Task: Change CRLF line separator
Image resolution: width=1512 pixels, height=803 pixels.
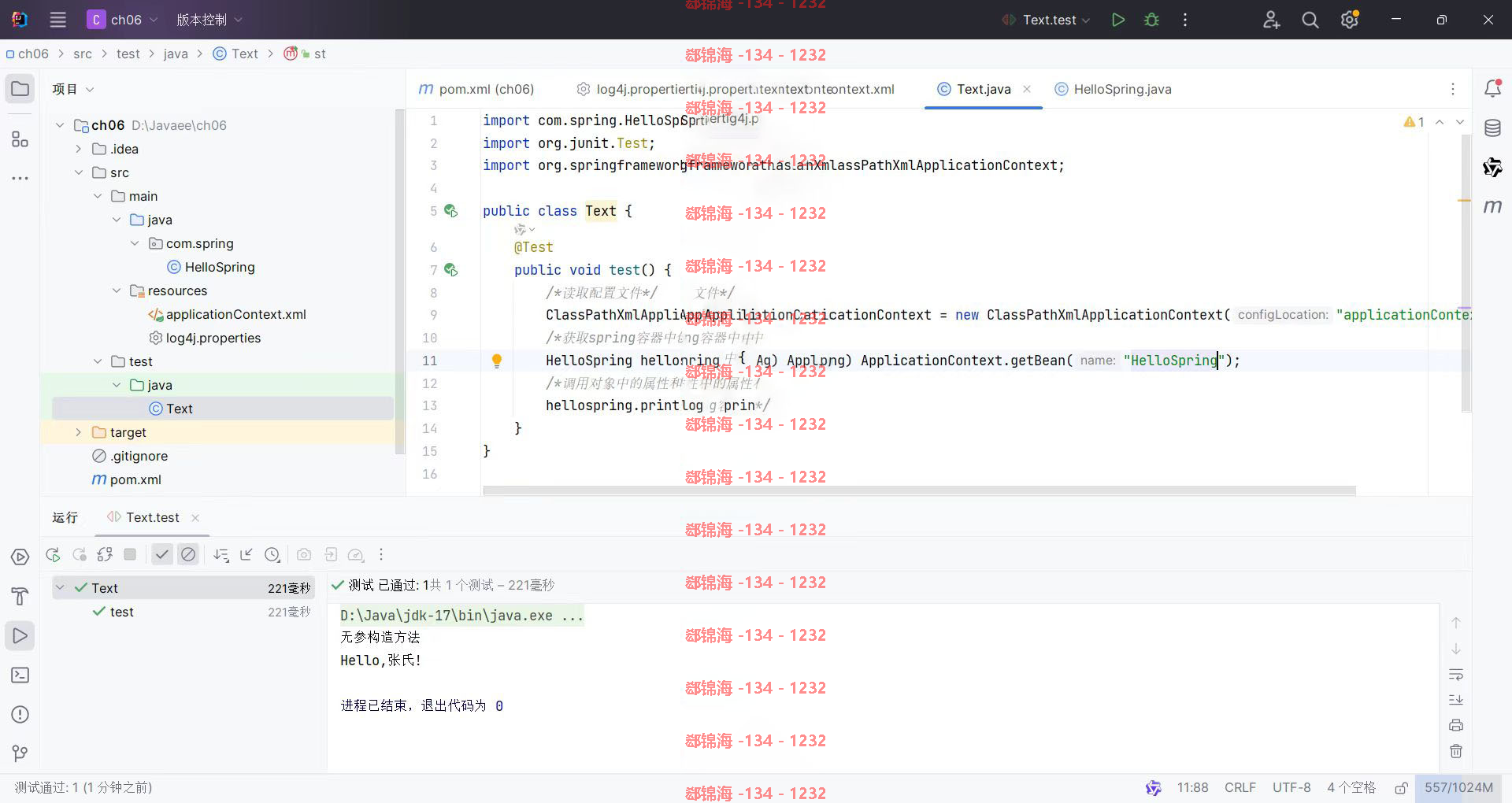Action: click(x=1240, y=788)
